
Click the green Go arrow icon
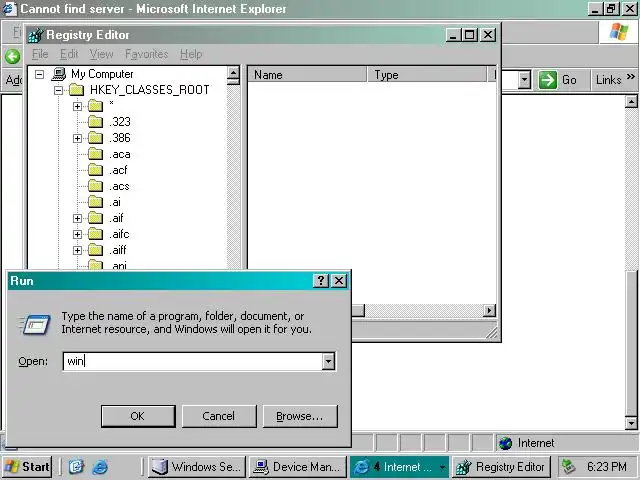click(x=547, y=80)
